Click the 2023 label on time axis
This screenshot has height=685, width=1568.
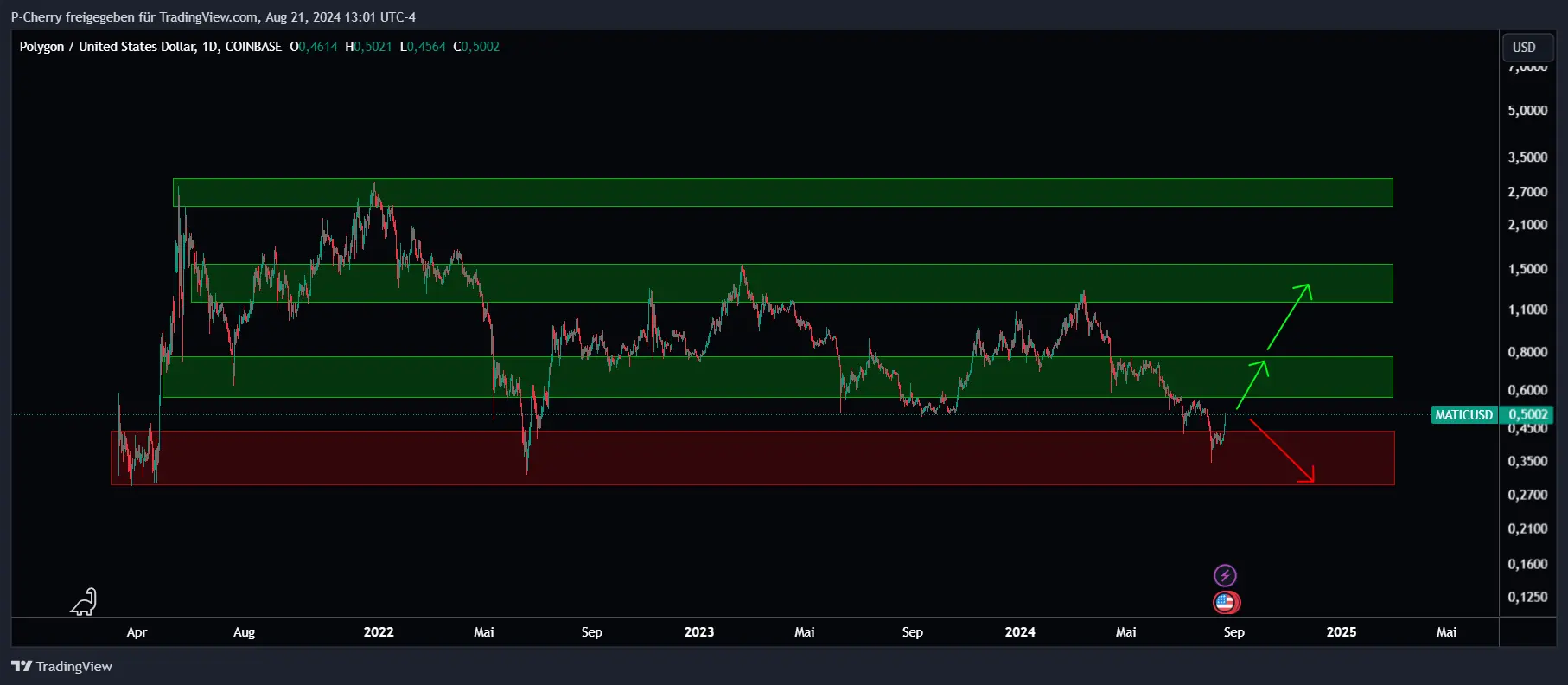pos(699,632)
